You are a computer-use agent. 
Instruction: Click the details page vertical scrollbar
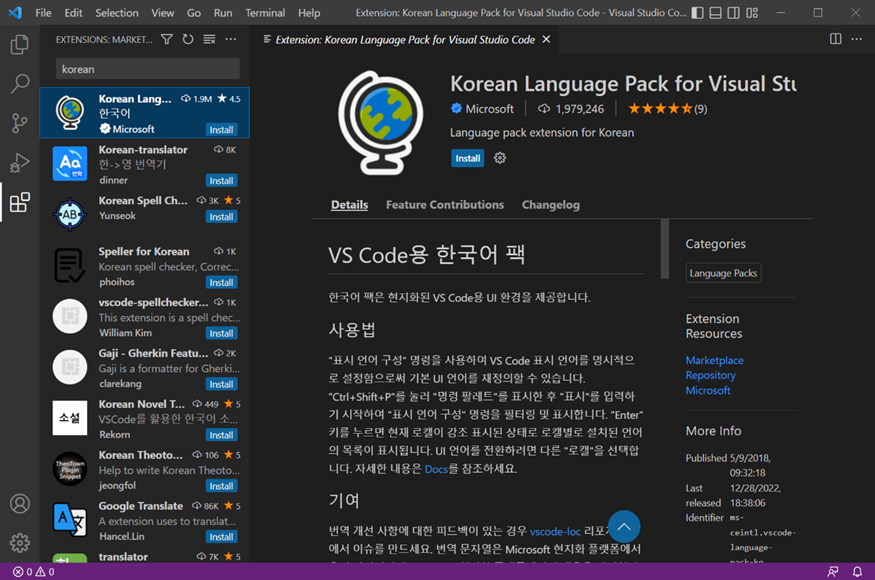point(664,248)
